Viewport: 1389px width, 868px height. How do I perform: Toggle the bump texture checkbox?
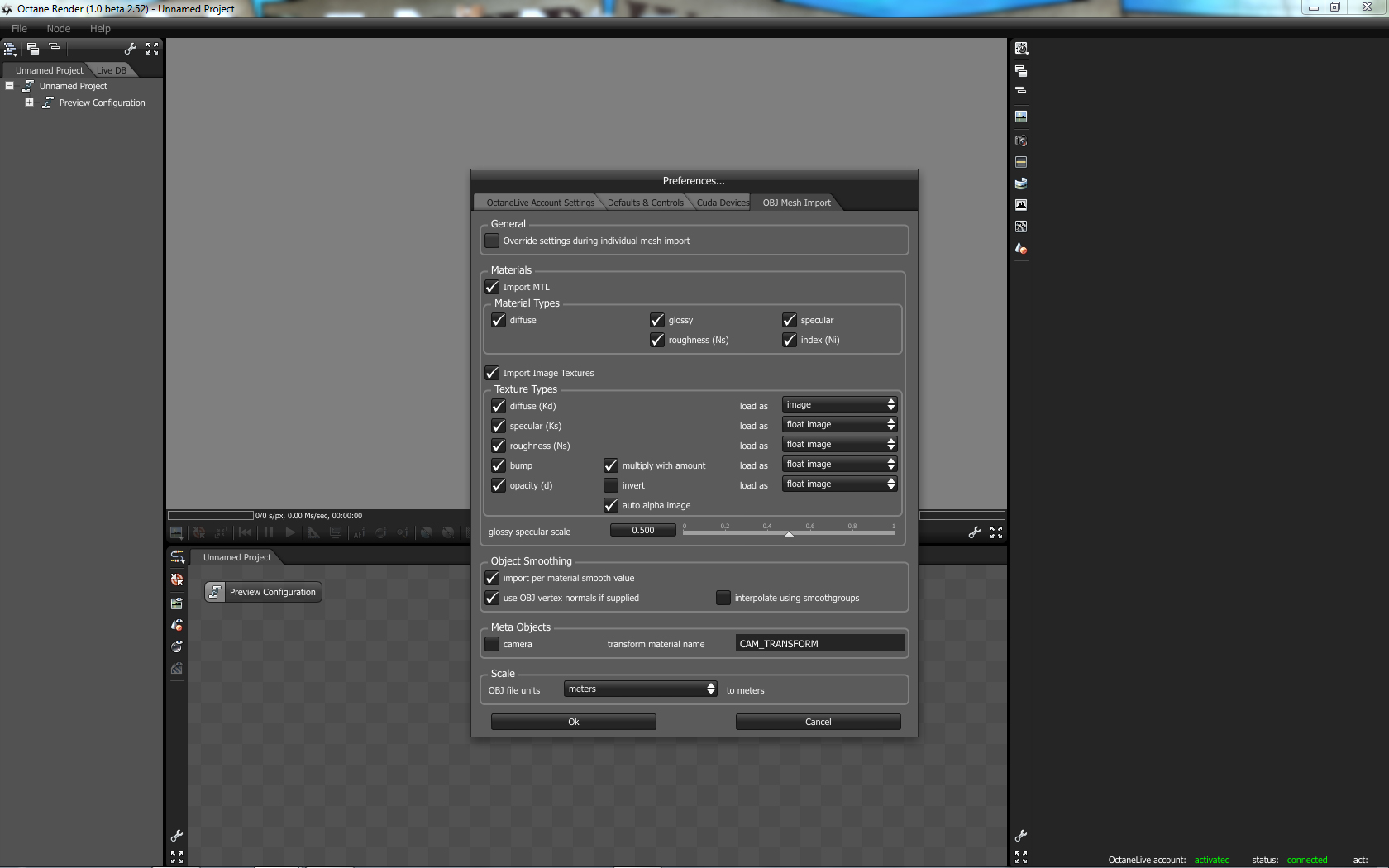tap(499, 465)
